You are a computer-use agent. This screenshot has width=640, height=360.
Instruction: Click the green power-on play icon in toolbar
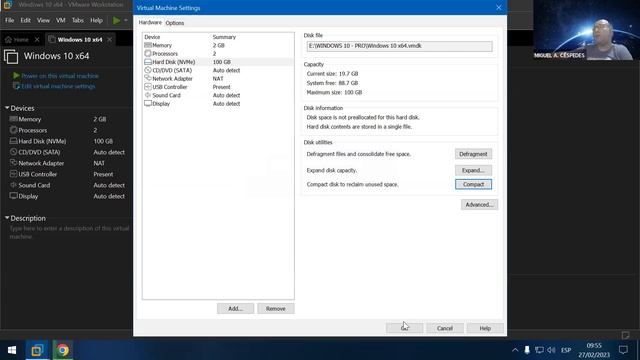click(x=117, y=20)
